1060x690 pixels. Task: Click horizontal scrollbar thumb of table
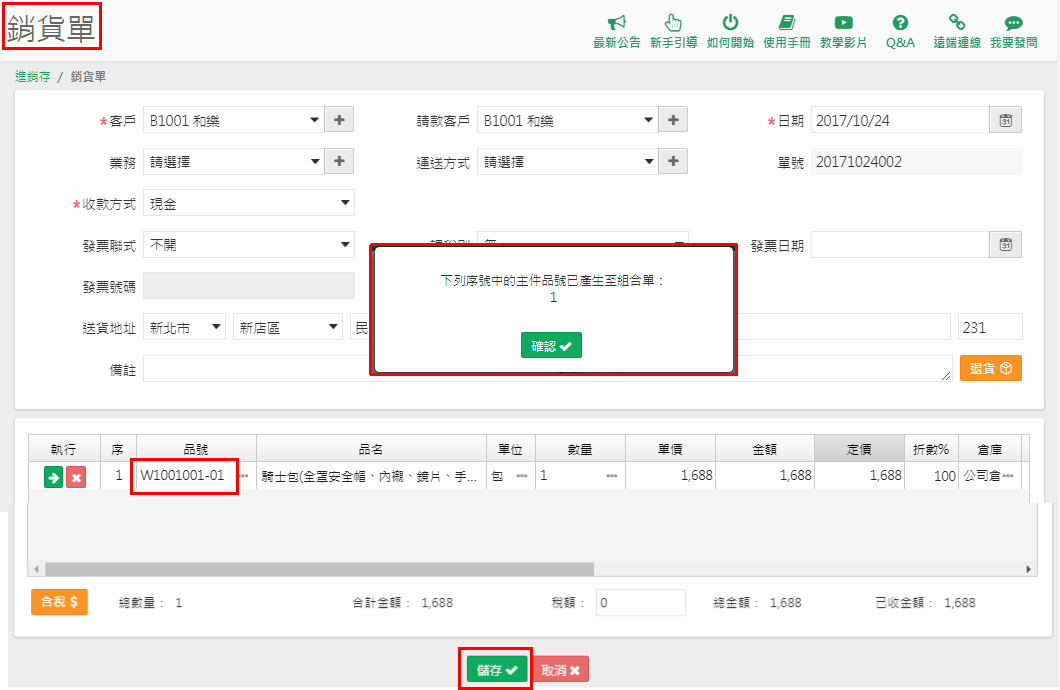coord(319,569)
